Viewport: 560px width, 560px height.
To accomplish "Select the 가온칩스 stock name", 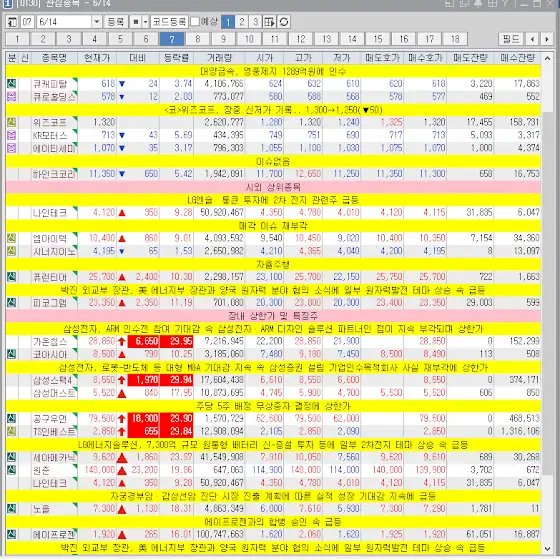I will (50, 341).
